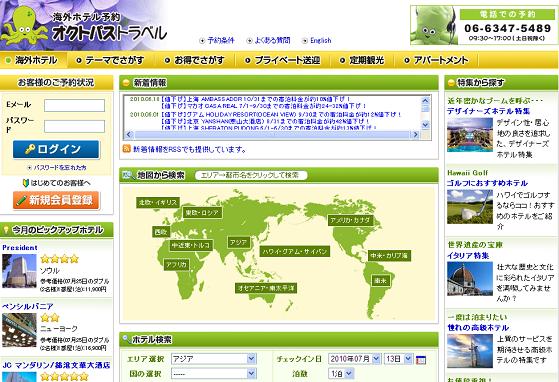Screen dimensions: 559x382
Task: Click the orange 新規会員登録 button
Action: tap(56, 200)
